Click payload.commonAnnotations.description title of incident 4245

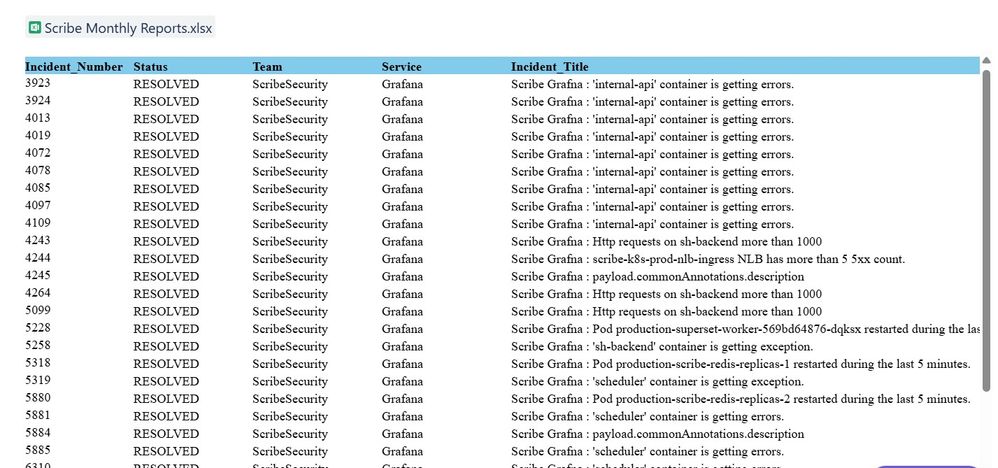(x=657, y=277)
